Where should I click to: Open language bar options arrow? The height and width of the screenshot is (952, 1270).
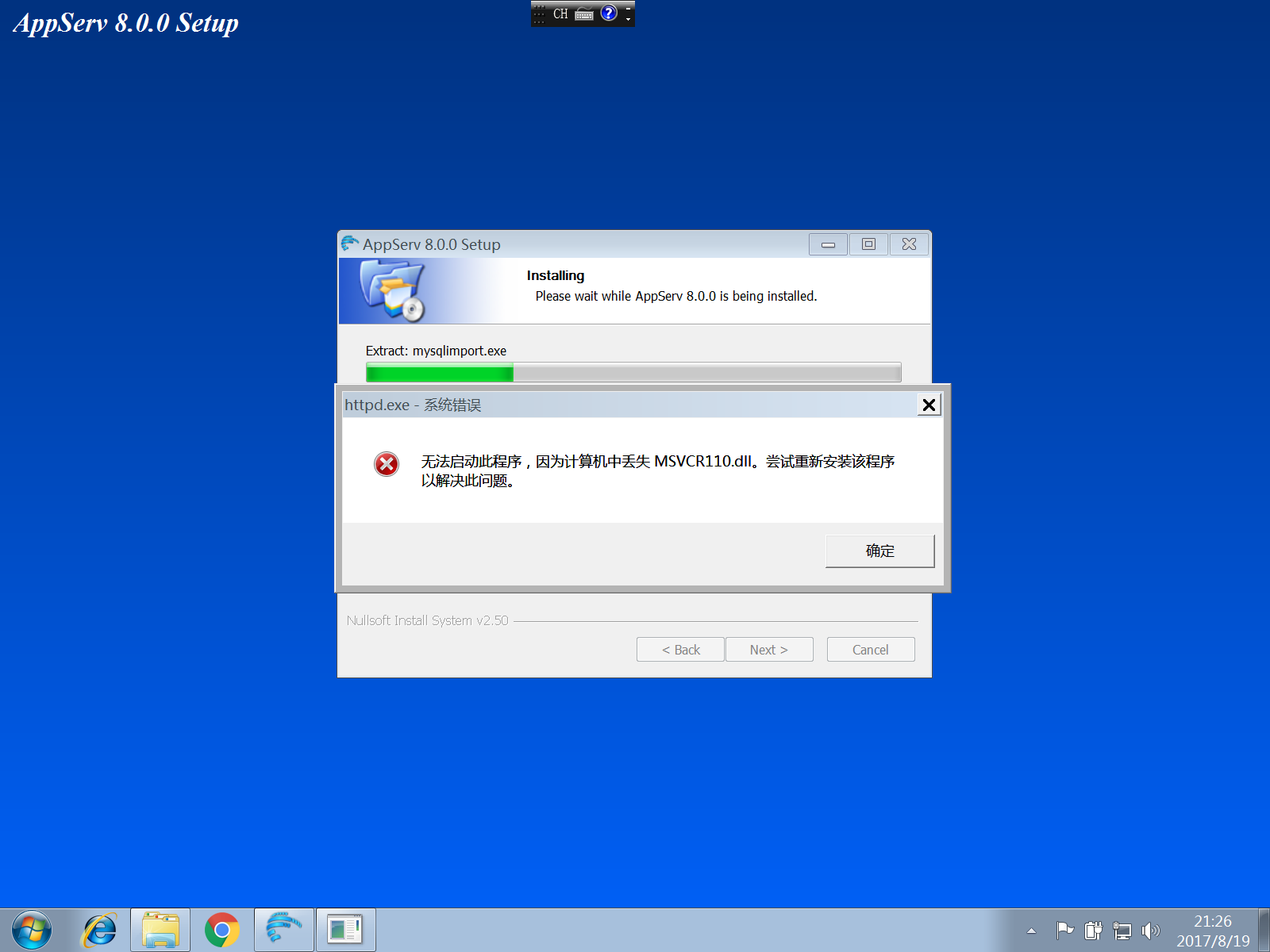(x=628, y=18)
